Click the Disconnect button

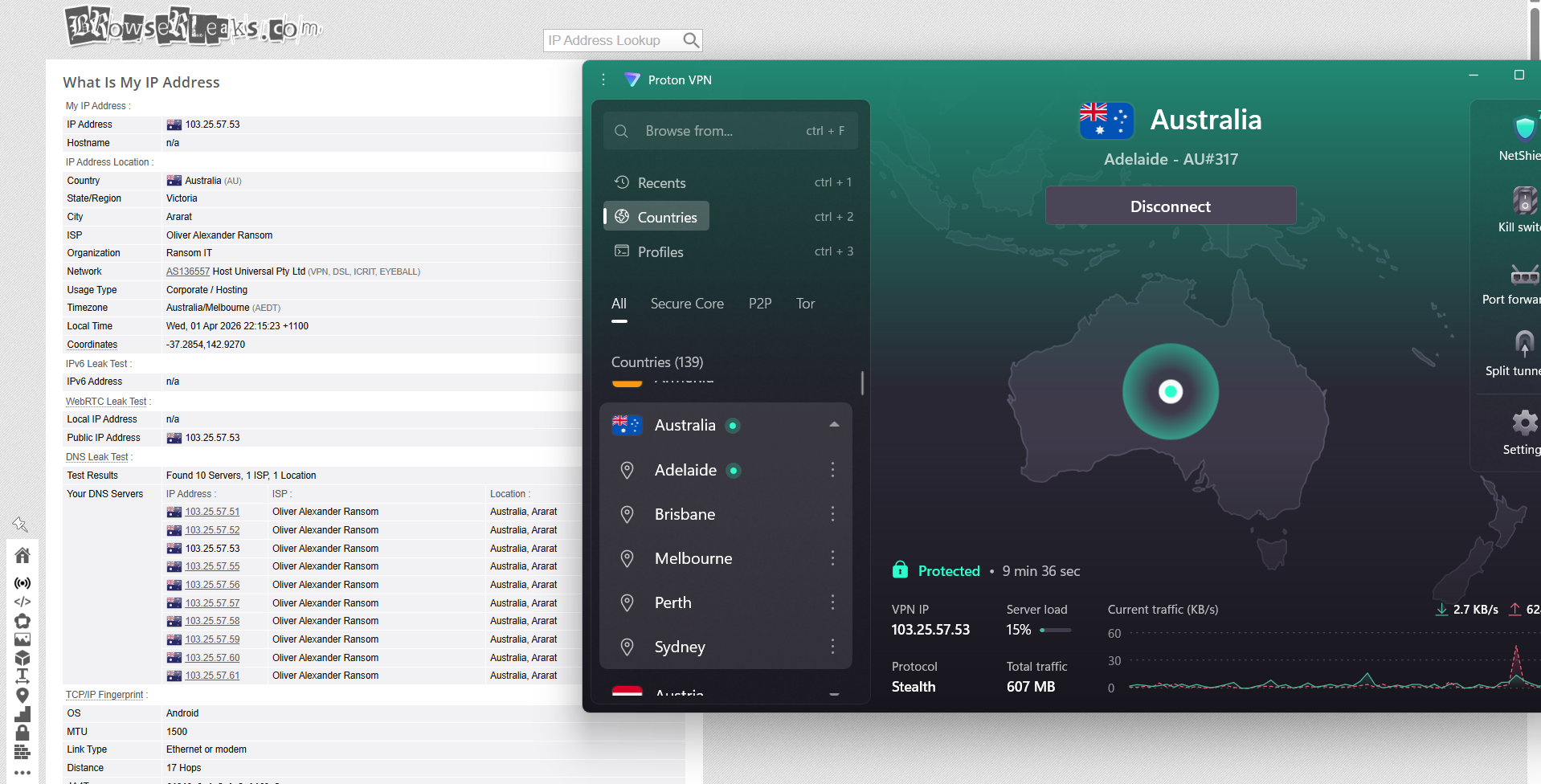[x=1169, y=206]
